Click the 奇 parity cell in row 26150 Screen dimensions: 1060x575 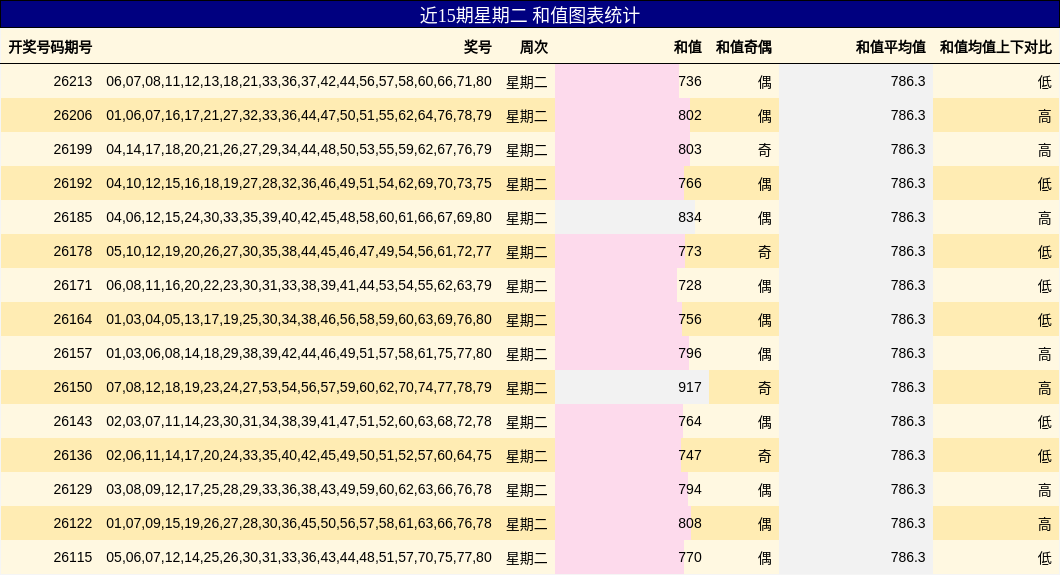pos(765,388)
